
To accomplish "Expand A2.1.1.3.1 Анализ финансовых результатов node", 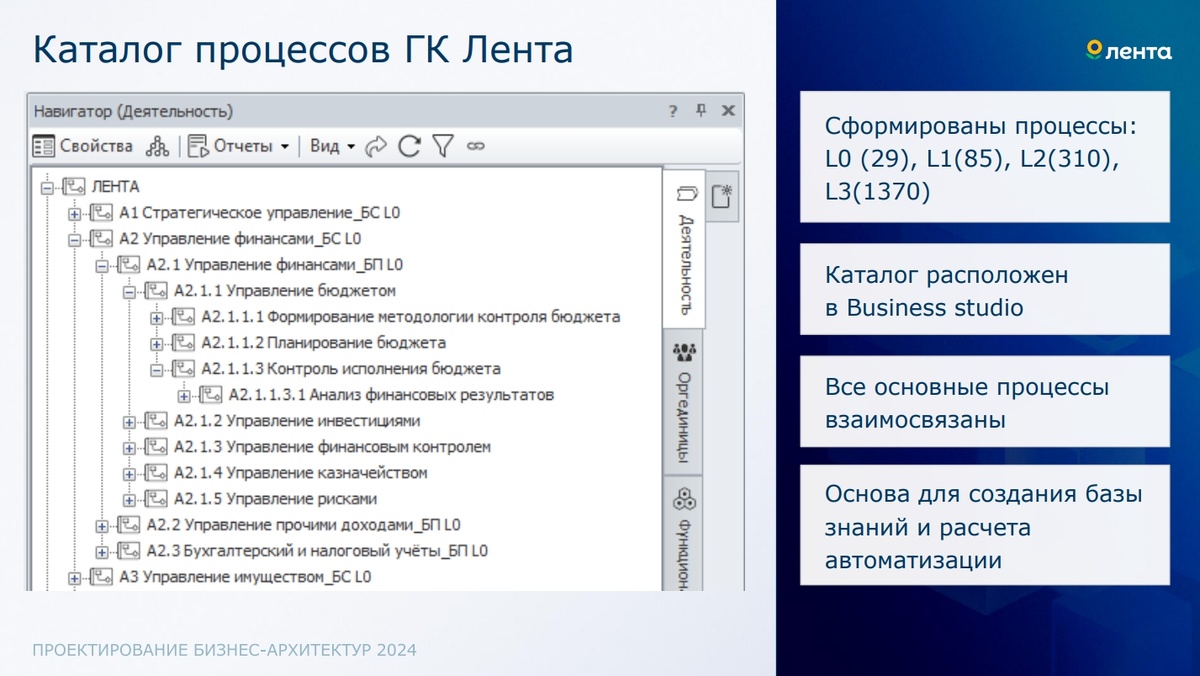I will 184,395.
